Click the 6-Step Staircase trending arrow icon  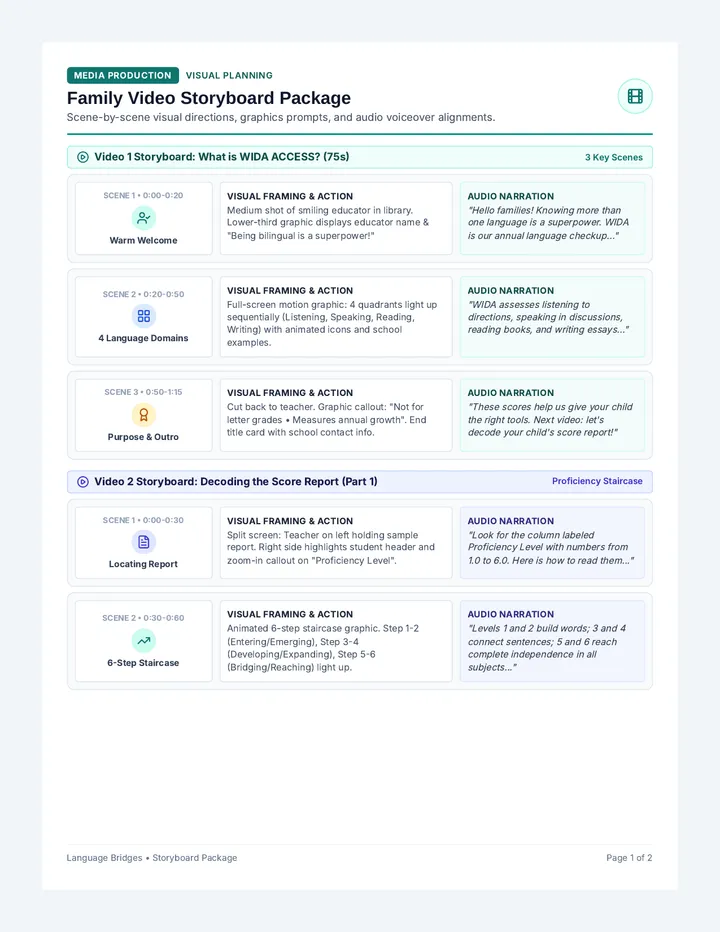143,641
